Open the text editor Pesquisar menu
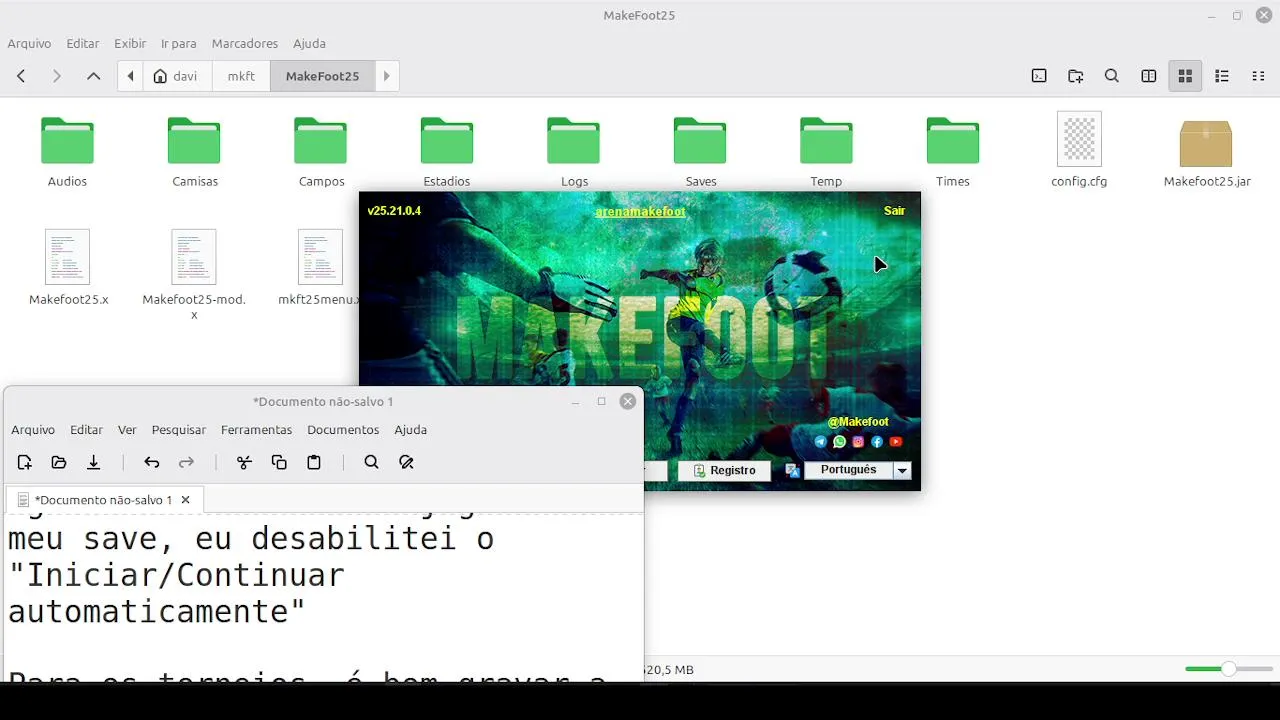The width and height of the screenshot is (1280, 720). pyautogui.click(x=179, y=430)
